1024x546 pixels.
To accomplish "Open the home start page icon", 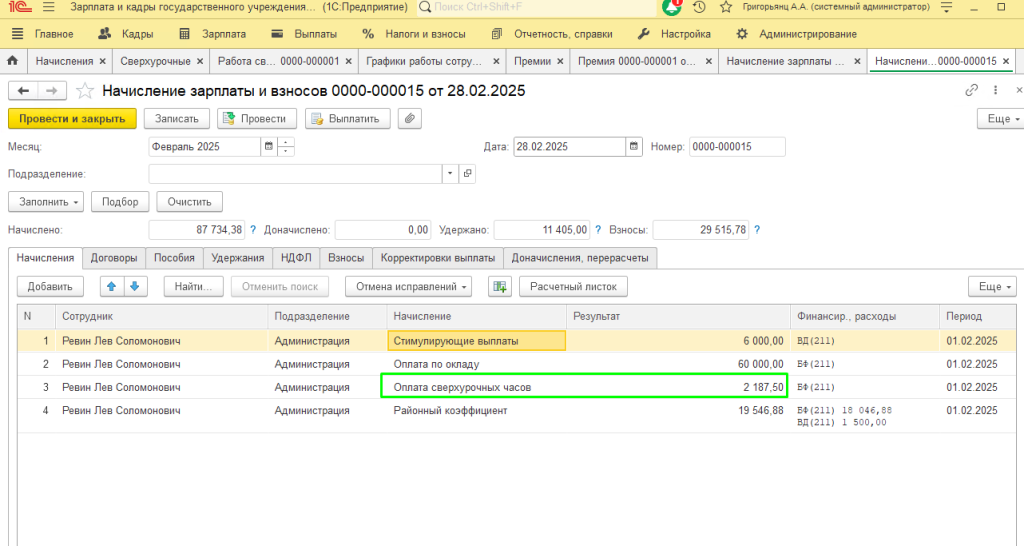I will (12, 61).
